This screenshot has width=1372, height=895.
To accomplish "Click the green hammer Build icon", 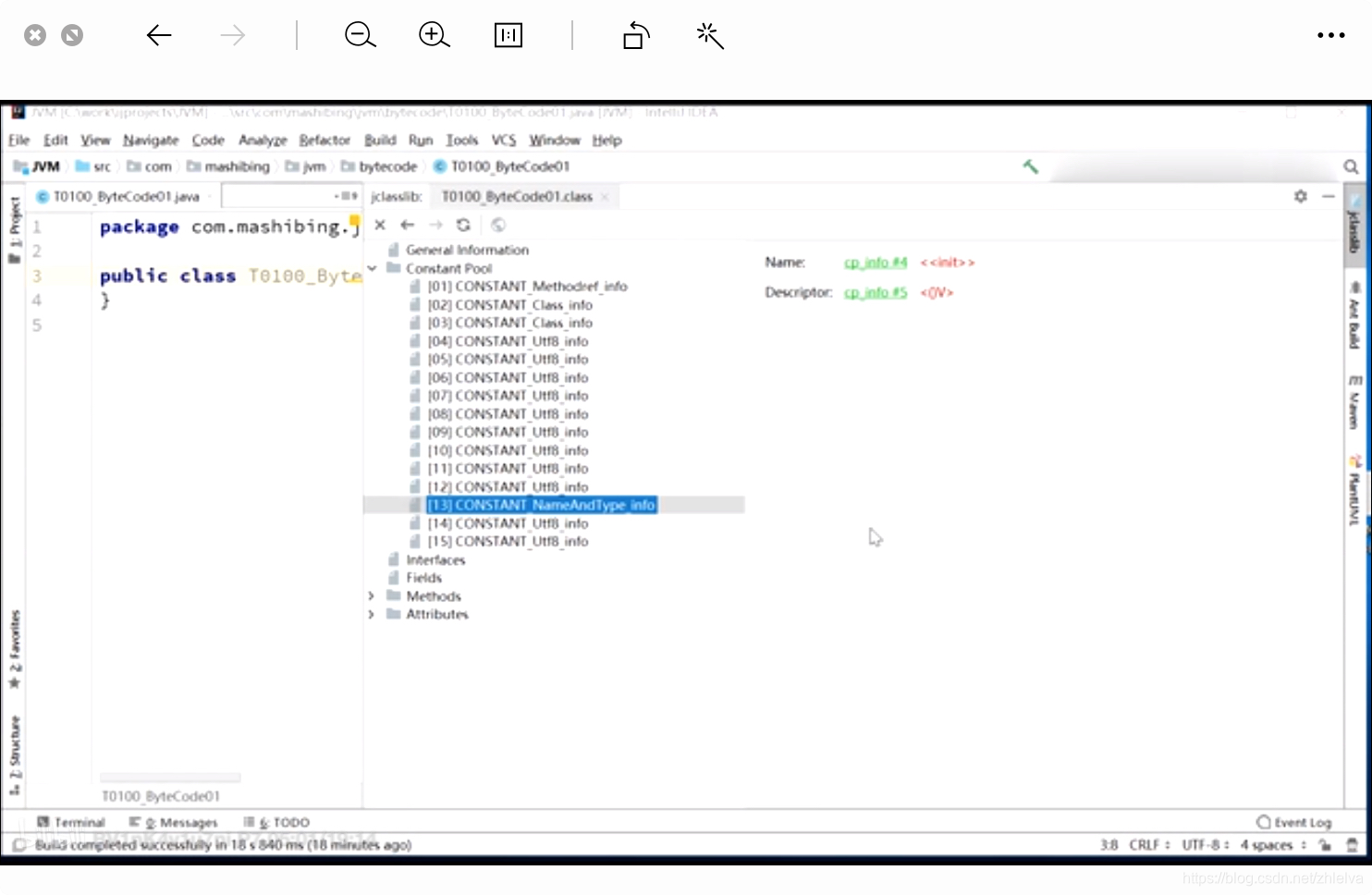I will [1031, 166].
